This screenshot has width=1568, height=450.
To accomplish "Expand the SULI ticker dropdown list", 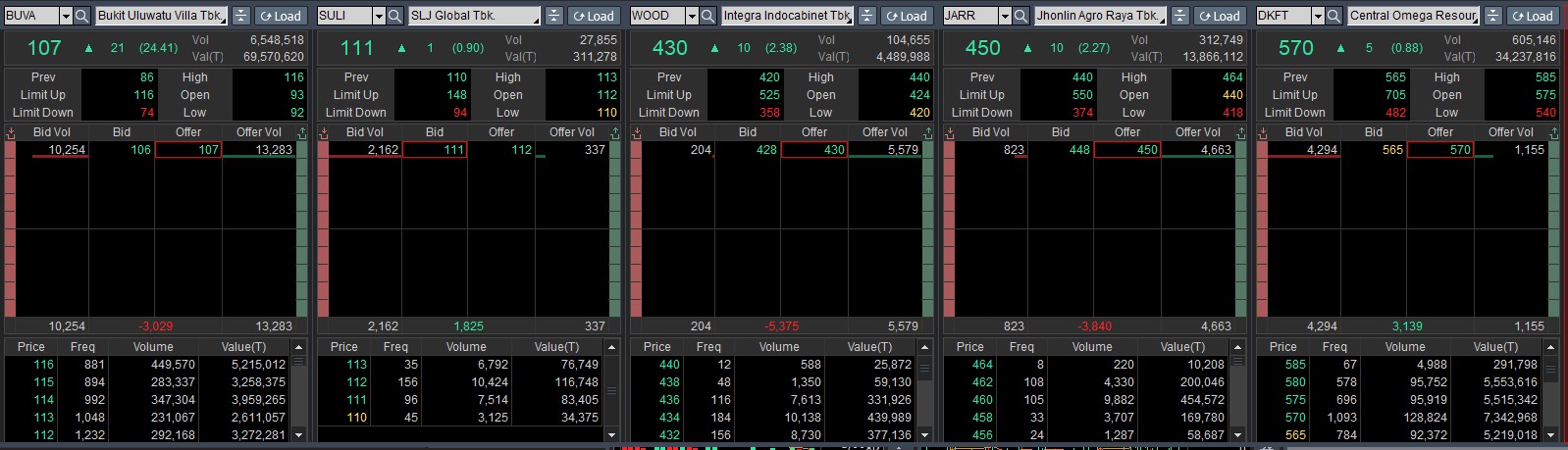I will pyautogui.click(x=379, y=16).
